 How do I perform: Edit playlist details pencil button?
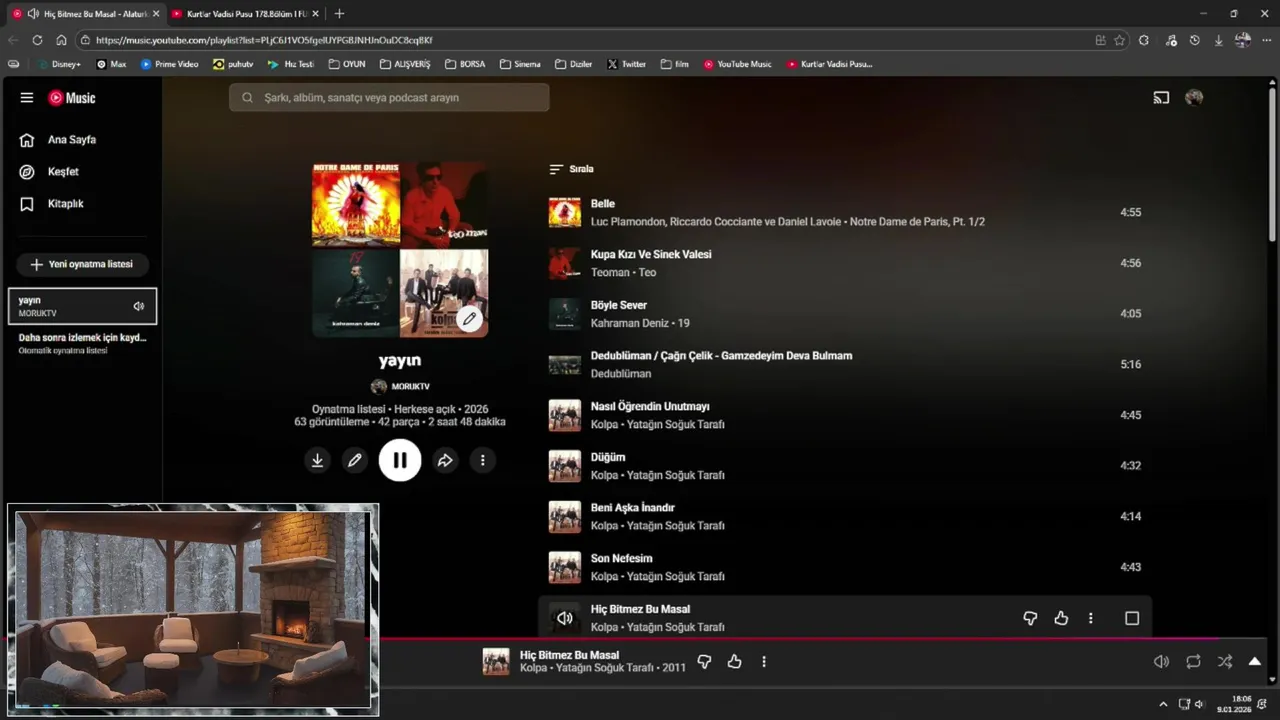[354, 460]
